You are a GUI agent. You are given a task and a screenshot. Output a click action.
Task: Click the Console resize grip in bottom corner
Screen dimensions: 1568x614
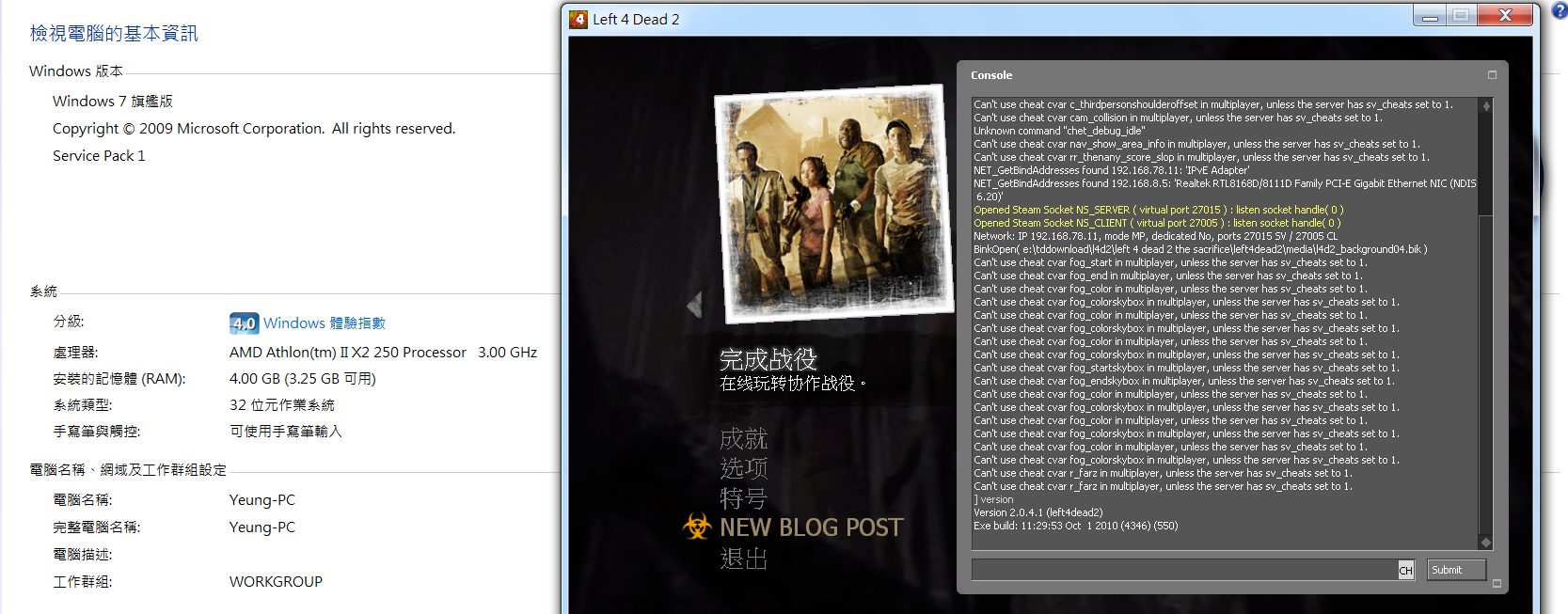click(x=1497, y=584)
